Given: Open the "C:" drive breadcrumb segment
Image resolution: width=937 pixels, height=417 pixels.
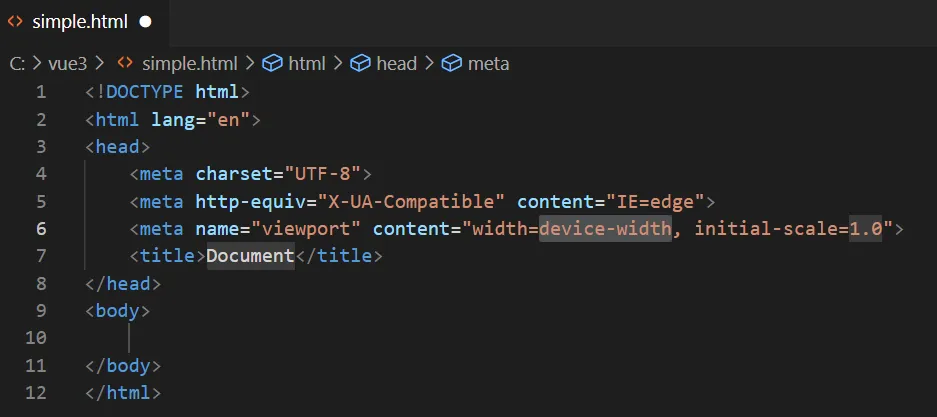Looking at the screenshot, I should point(17,63).
